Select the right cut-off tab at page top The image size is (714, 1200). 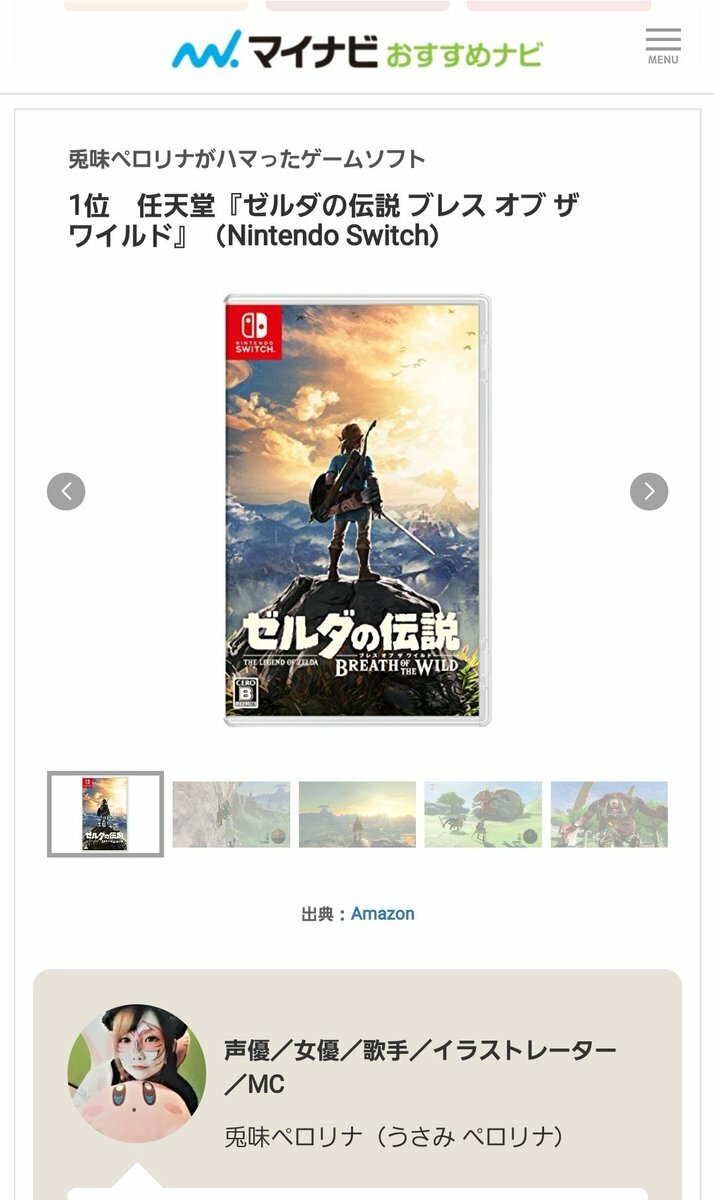coord(558,5)
